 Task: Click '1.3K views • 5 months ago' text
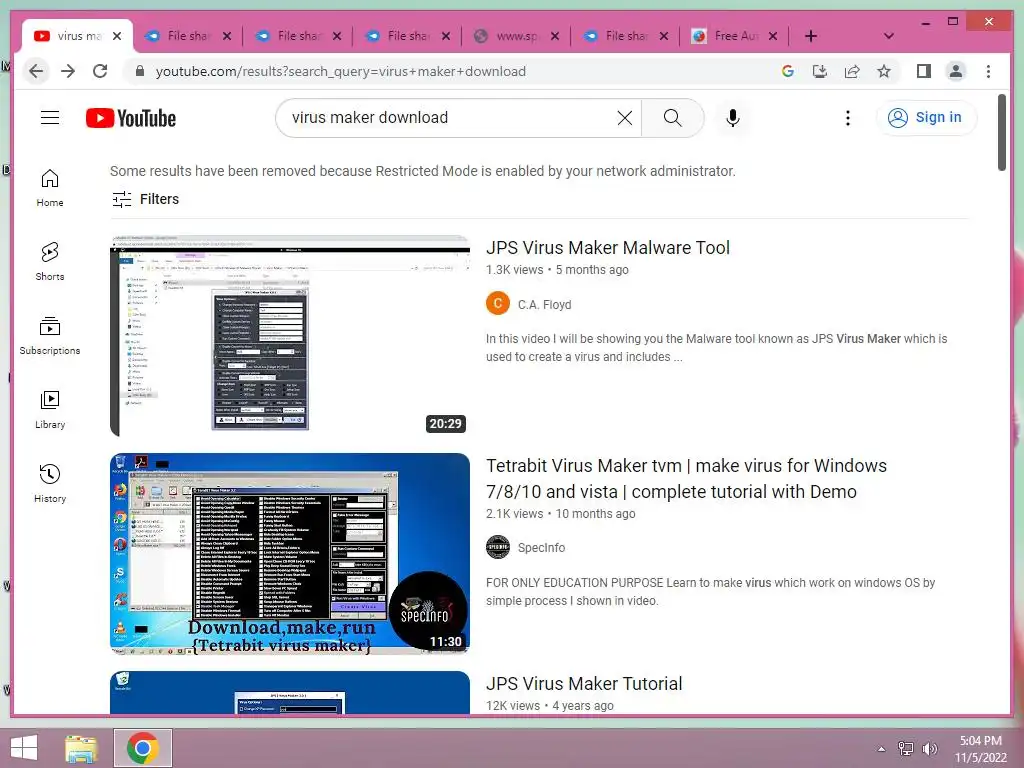[x=557, y=270]
